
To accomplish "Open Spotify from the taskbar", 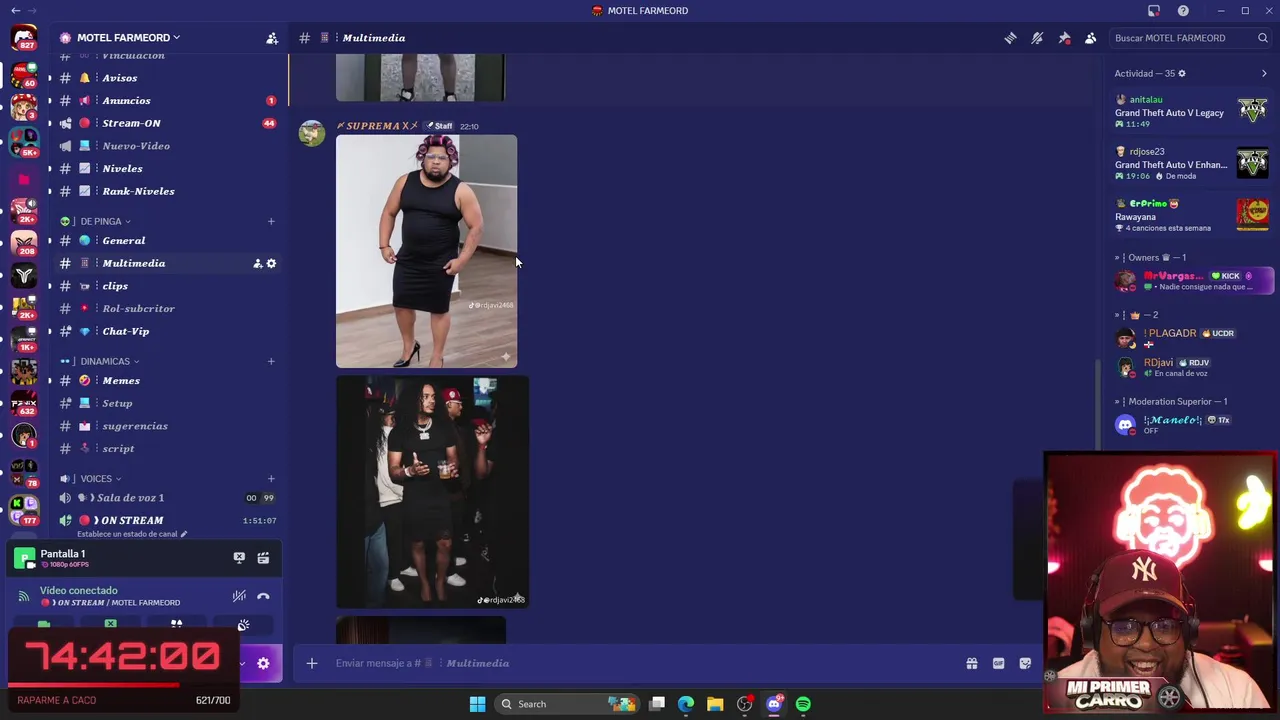I will (x=803, y=704).
